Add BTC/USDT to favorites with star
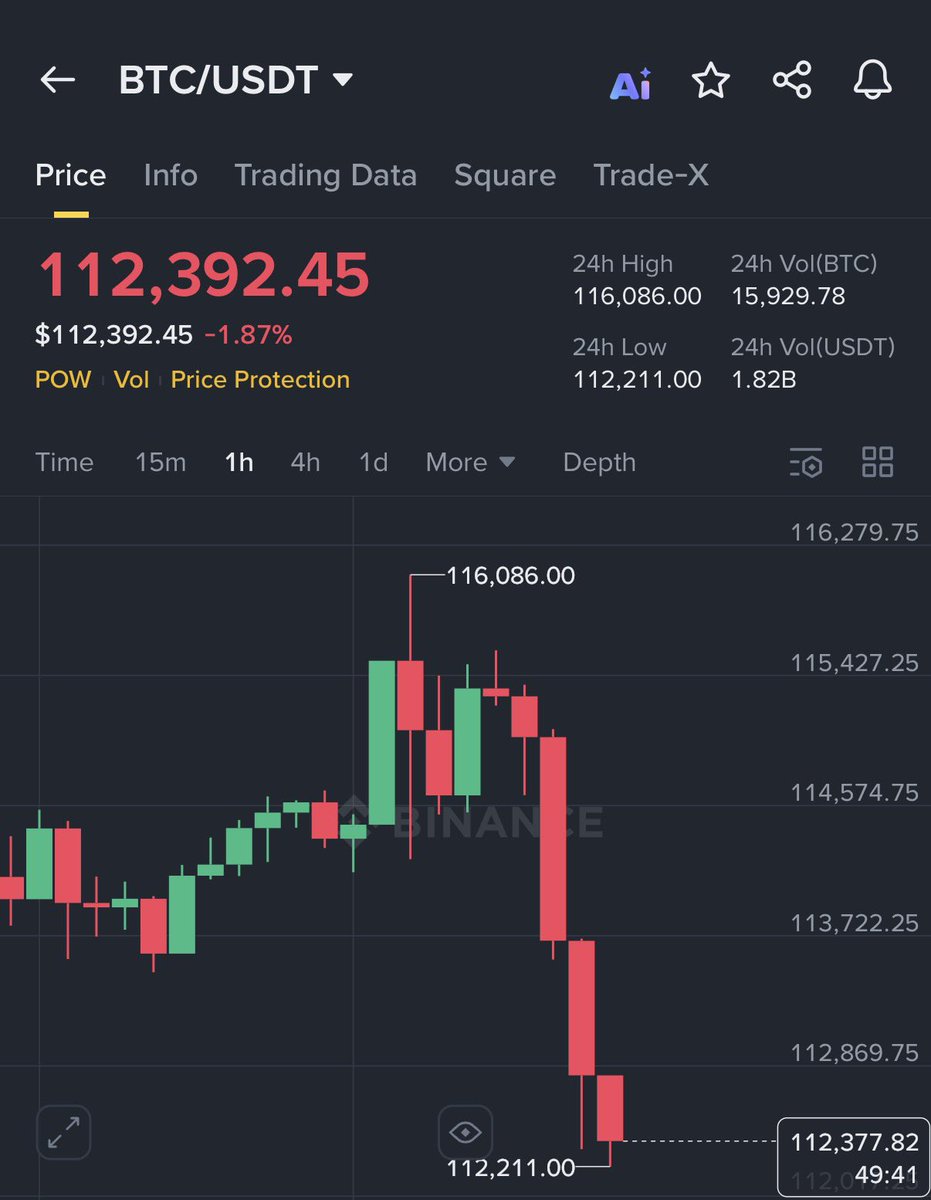The width and height of the screenshot is (931, 1200). click(x=711, y=81)
